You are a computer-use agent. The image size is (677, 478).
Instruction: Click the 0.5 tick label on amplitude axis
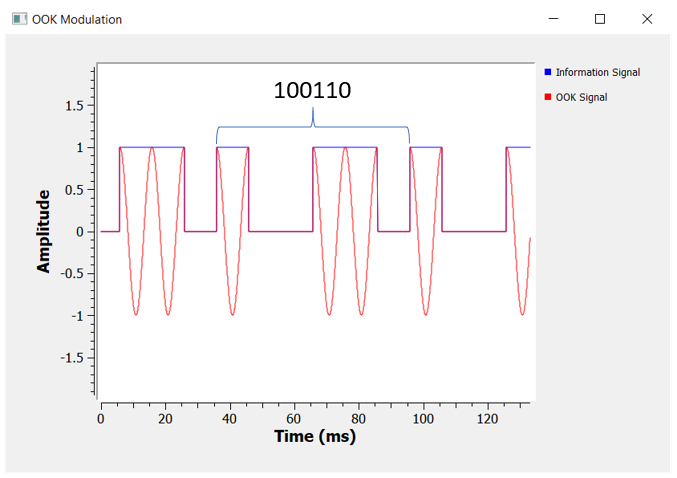click(72, 190)
